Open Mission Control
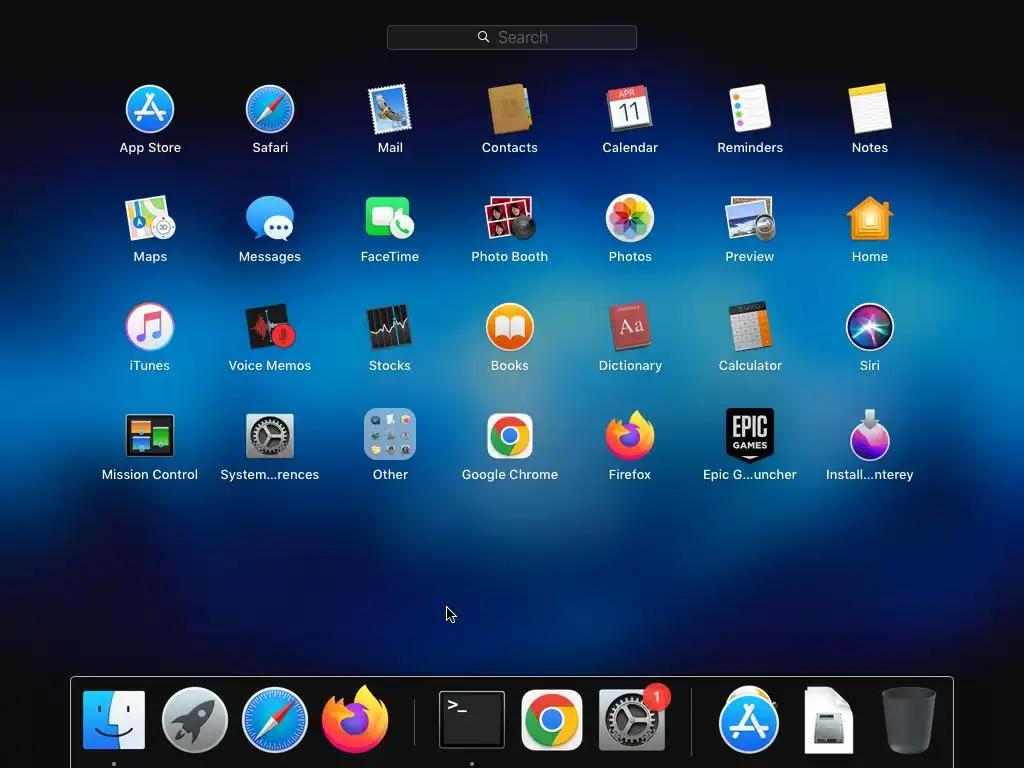 (150, 436)
